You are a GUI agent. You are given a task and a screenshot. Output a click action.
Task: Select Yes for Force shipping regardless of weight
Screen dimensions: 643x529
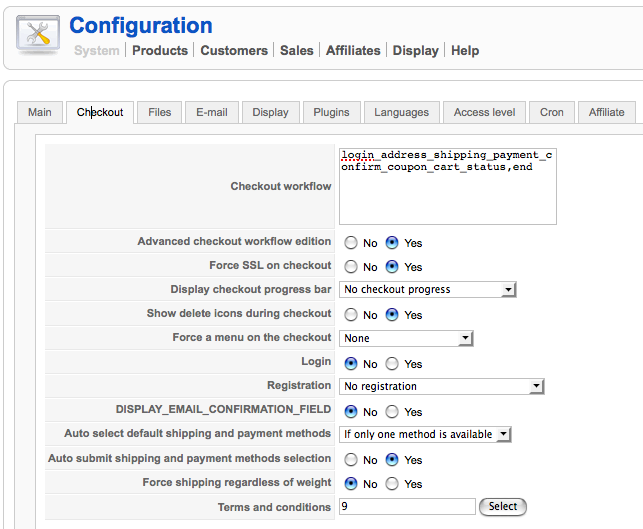click(393, 484)
